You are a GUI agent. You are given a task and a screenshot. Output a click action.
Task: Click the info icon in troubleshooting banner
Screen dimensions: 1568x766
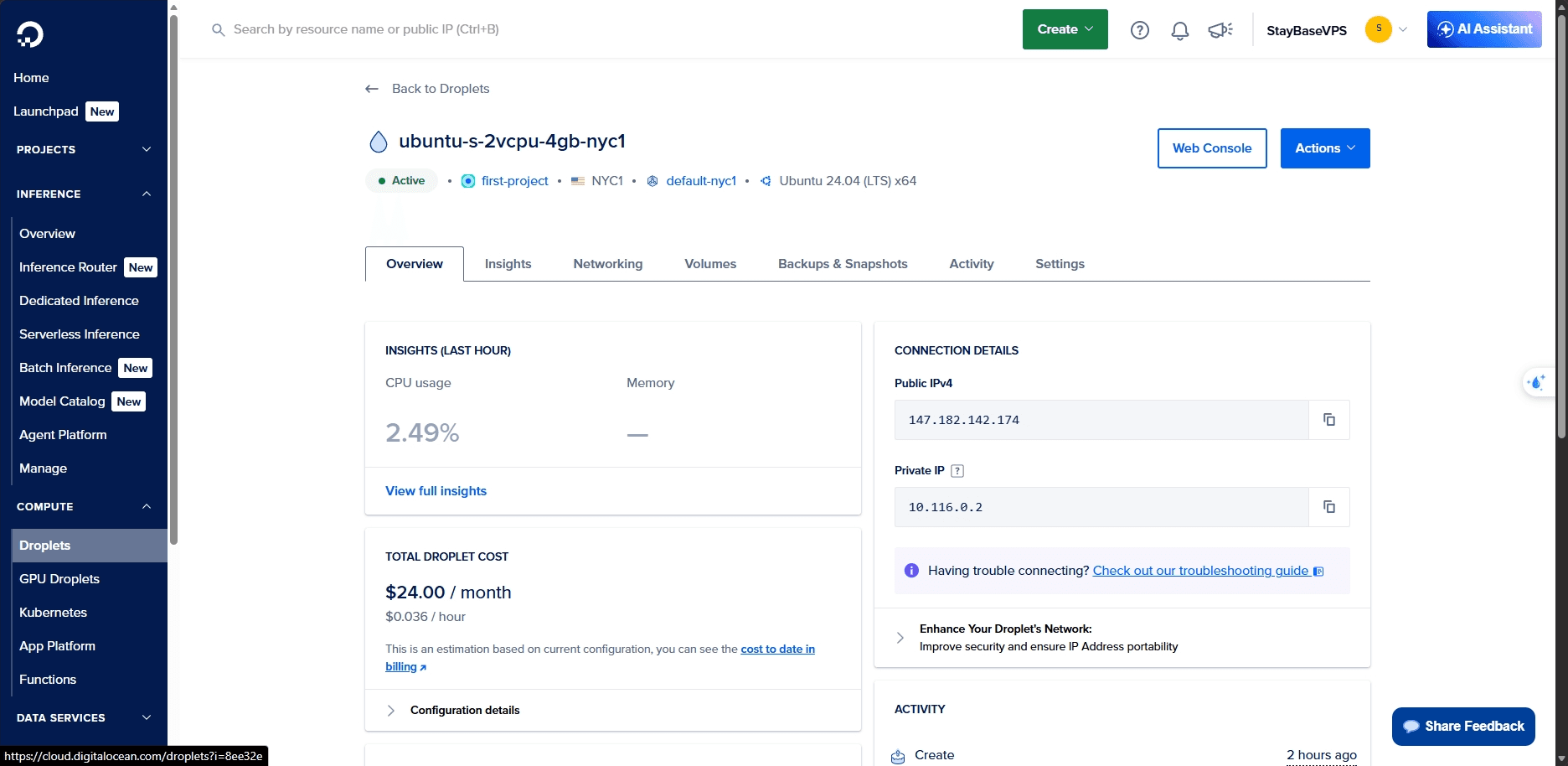[911, 571]
